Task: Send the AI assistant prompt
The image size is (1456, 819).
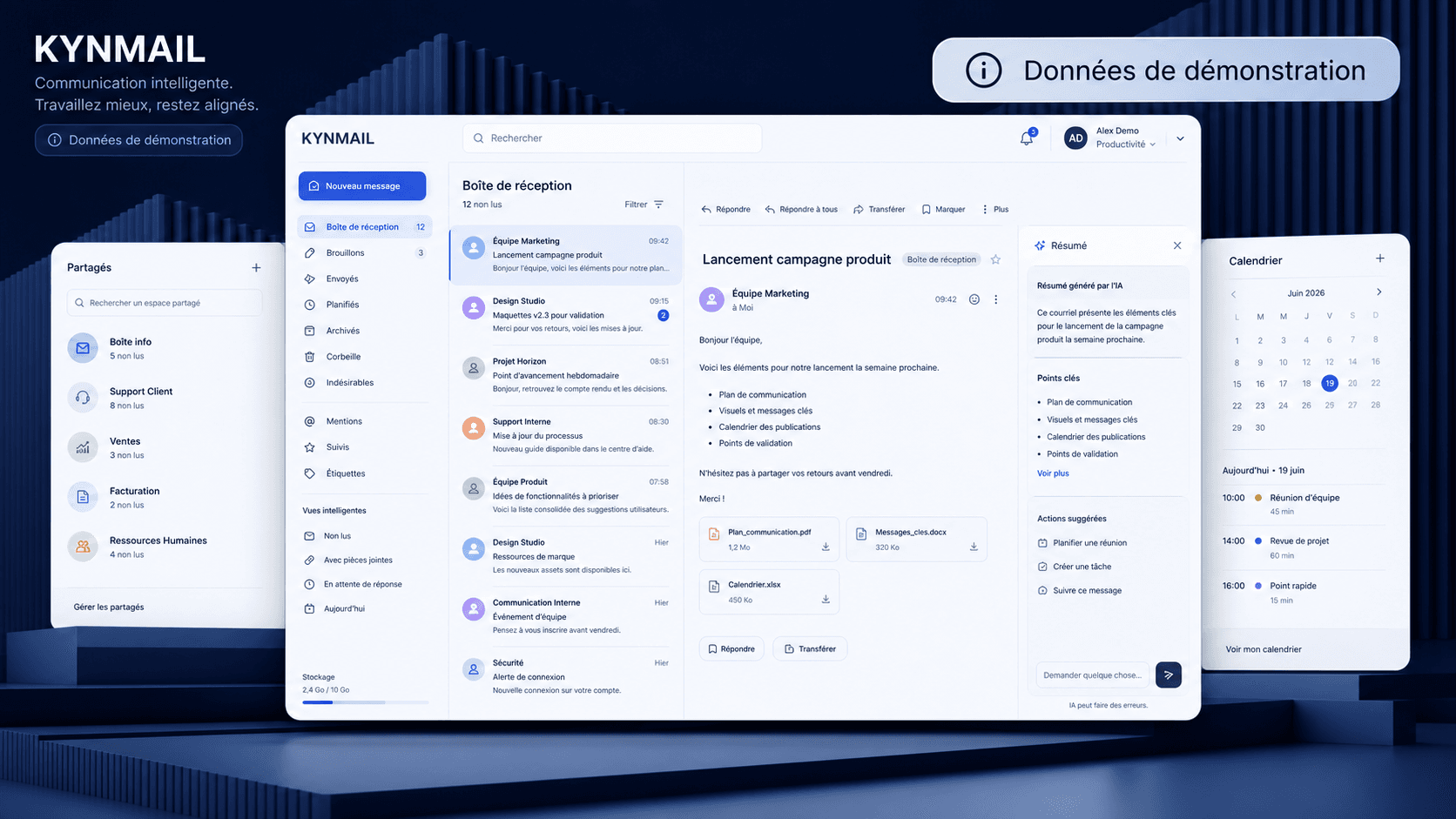Action: [1169, 675]
